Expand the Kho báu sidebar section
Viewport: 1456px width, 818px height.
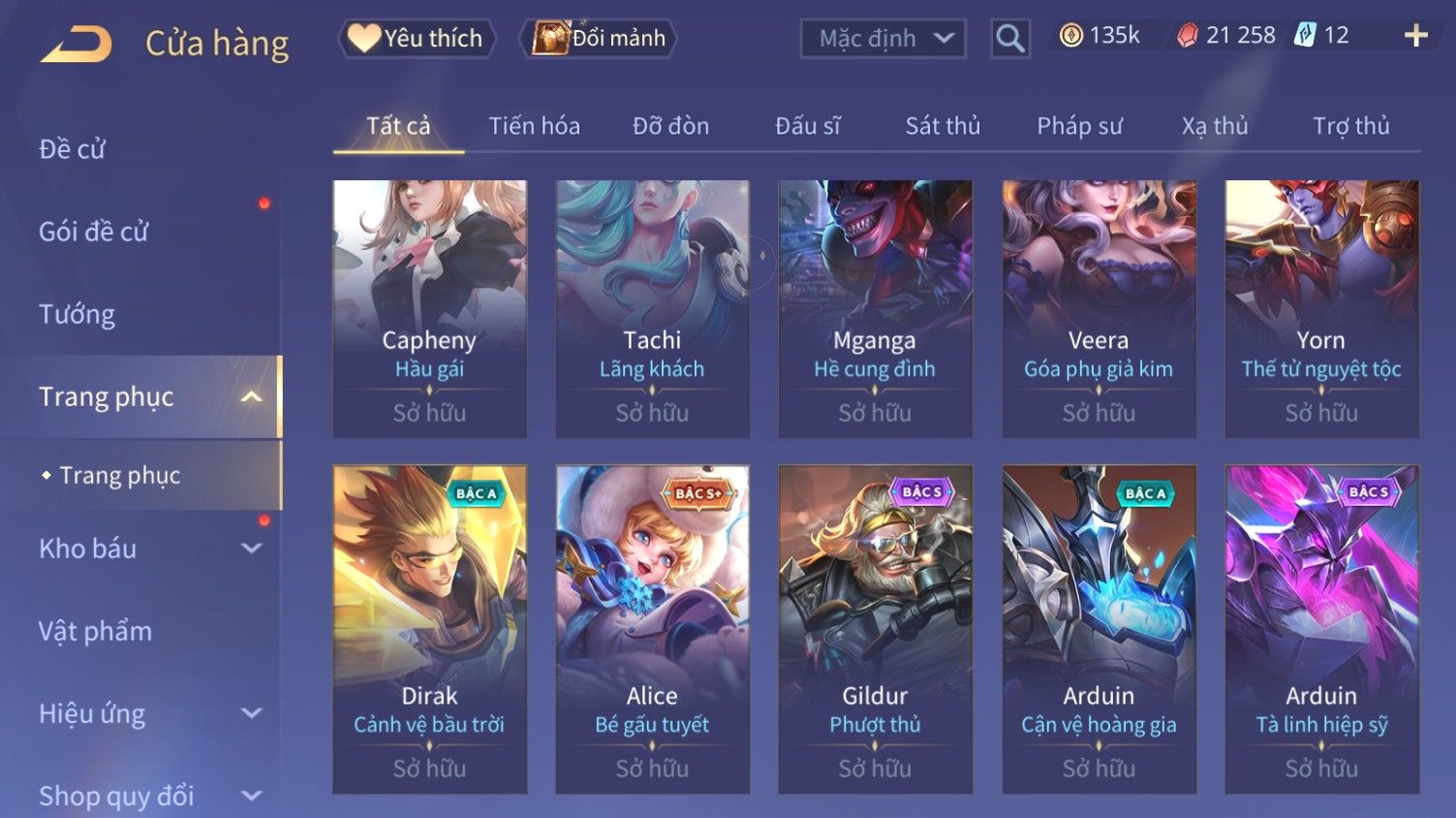coord(252,549)
